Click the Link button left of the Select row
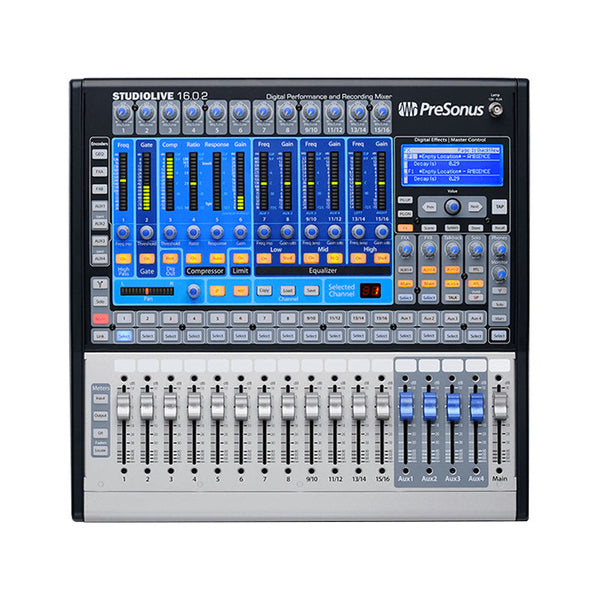This screenshot has width=600, height=600. click(x=100, y=336)
